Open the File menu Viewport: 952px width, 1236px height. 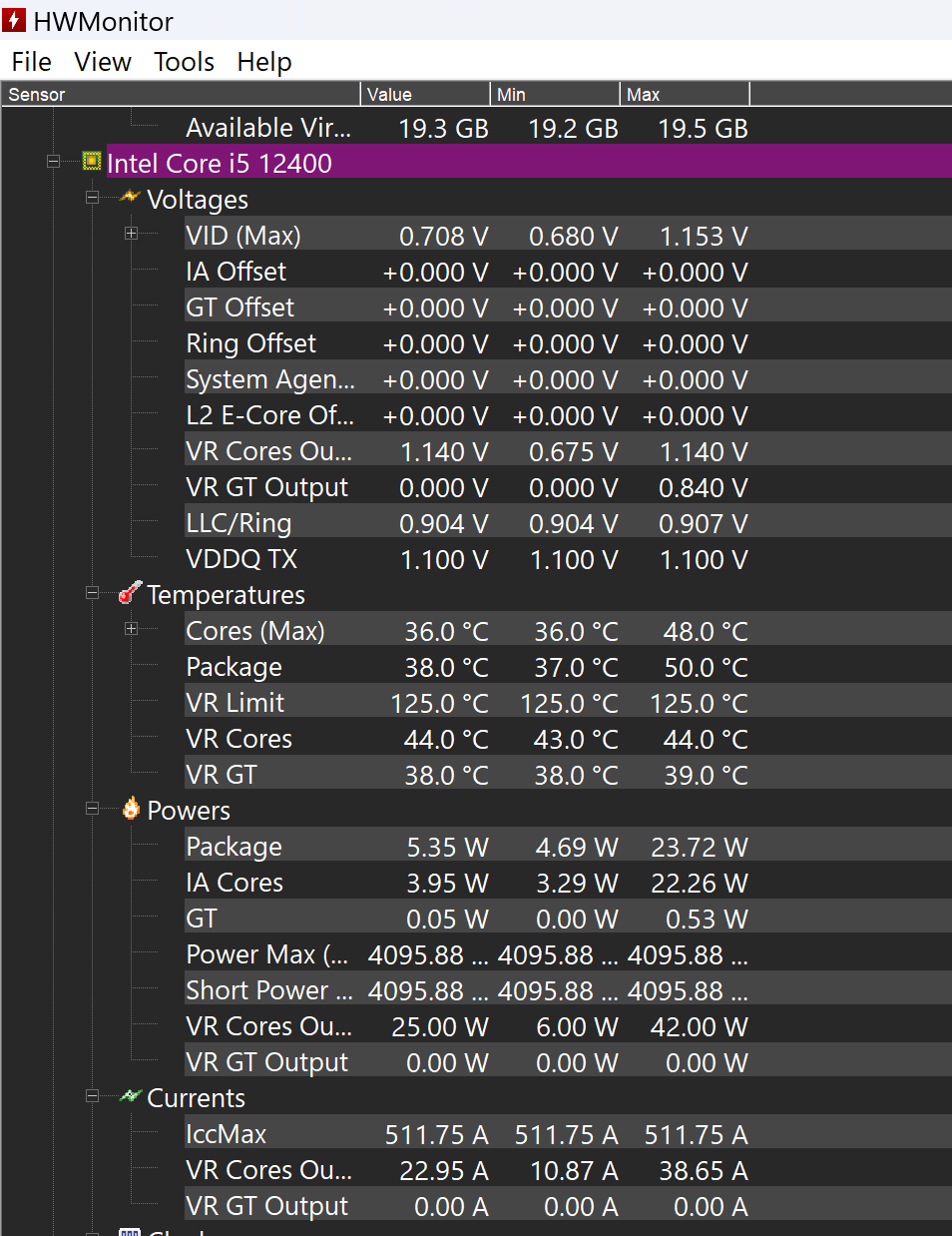pos(32,62)
